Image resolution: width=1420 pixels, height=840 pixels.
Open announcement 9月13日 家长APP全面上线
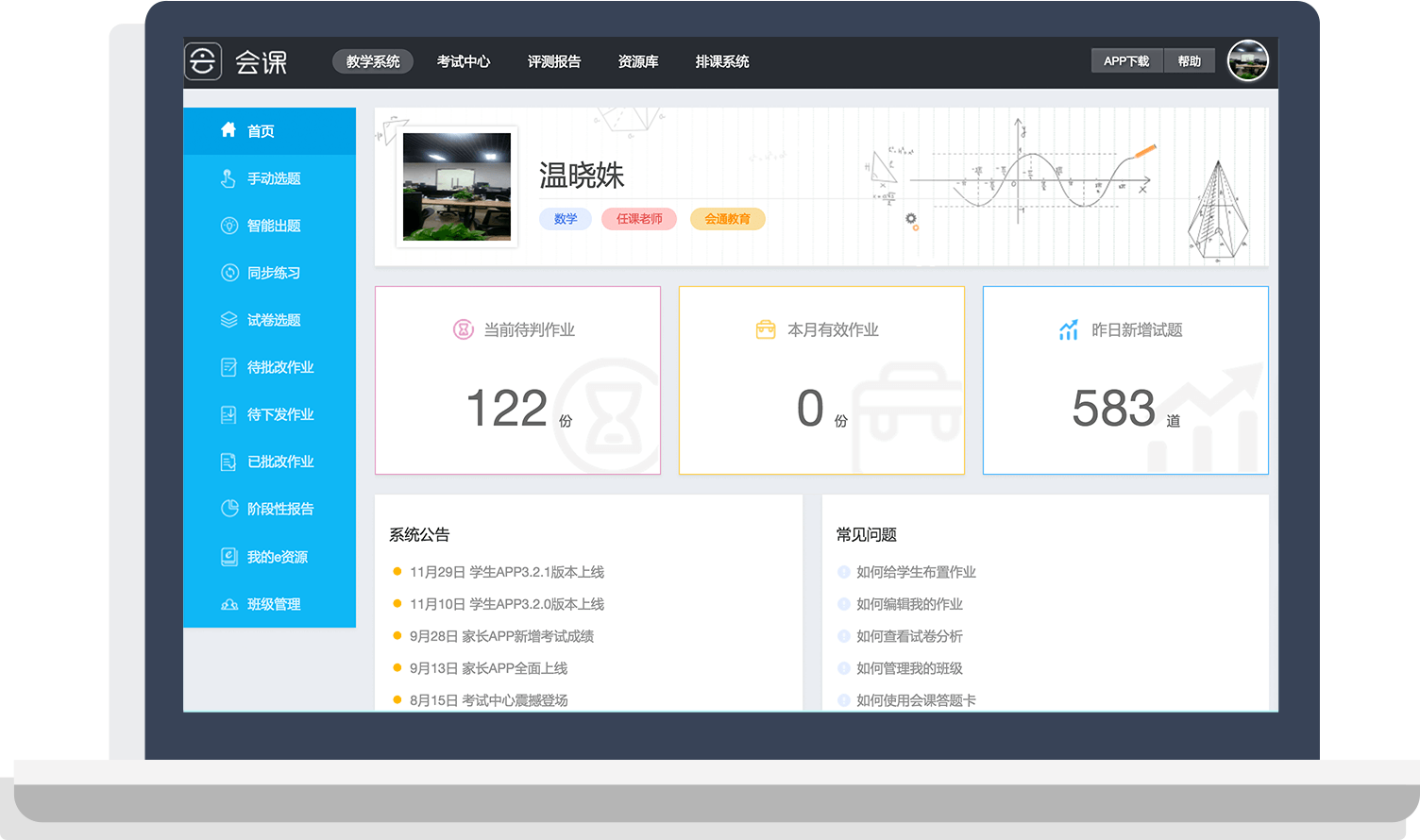tap(488, 668)
